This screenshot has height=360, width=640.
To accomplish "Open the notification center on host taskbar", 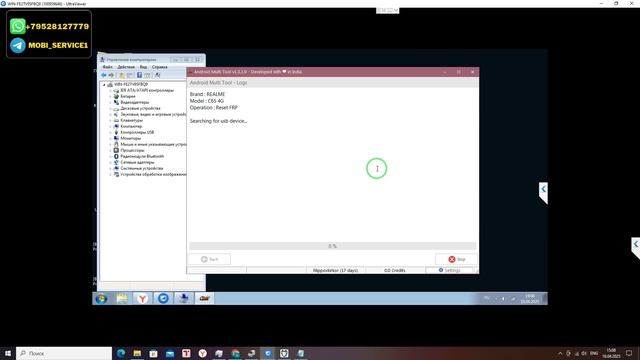I will pyautogui.click(x=629, y=353).
